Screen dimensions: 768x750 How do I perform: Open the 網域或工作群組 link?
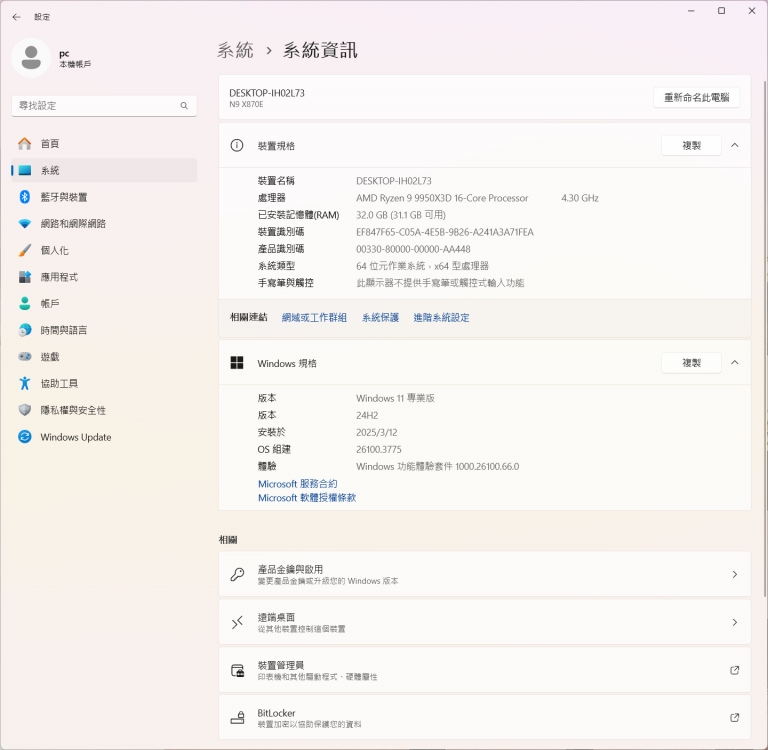[314, 317]
